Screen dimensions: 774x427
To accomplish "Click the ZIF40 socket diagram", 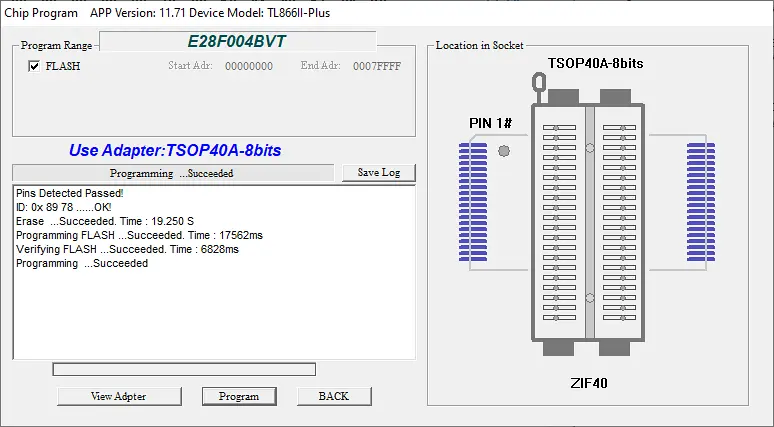I will tap(588, 222).
